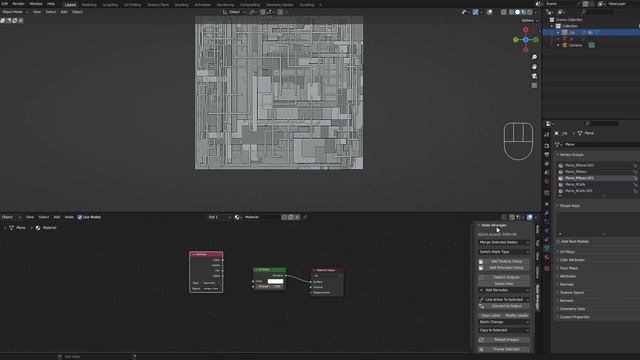640x360 pixels.
Task: Toggle the camera view icon in viewport
Action: click(534, 76)
